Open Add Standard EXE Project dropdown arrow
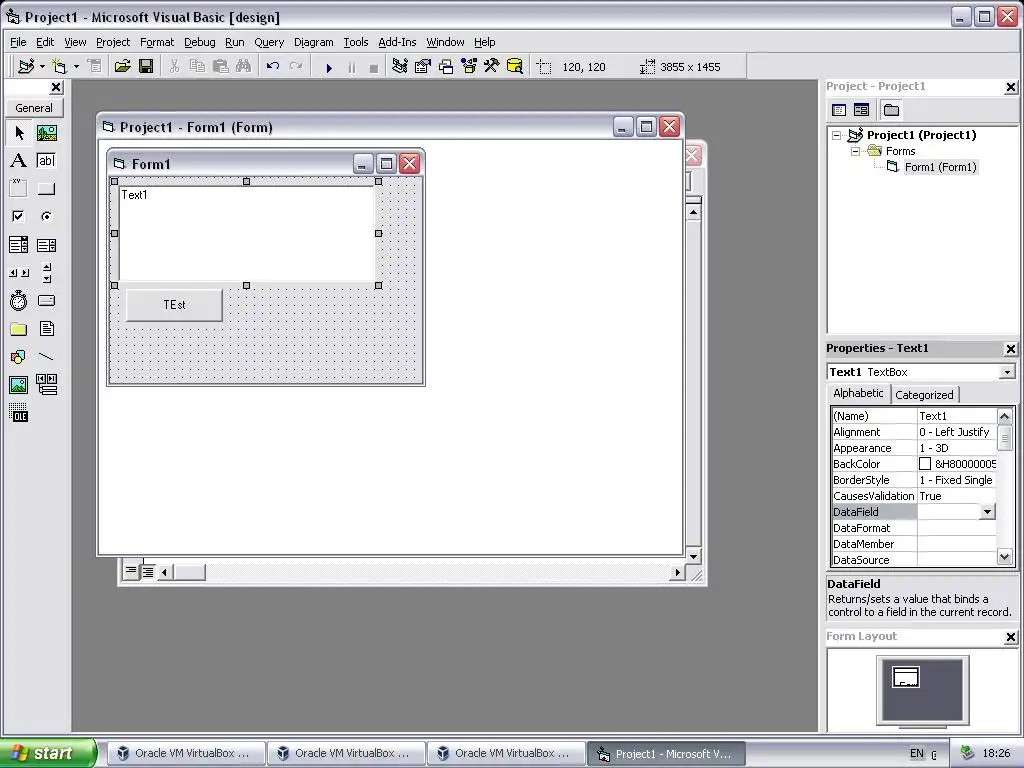Image resolution: width=1024 pixels, height=768 pixels. pyautogui.click(x=42, y=67)
